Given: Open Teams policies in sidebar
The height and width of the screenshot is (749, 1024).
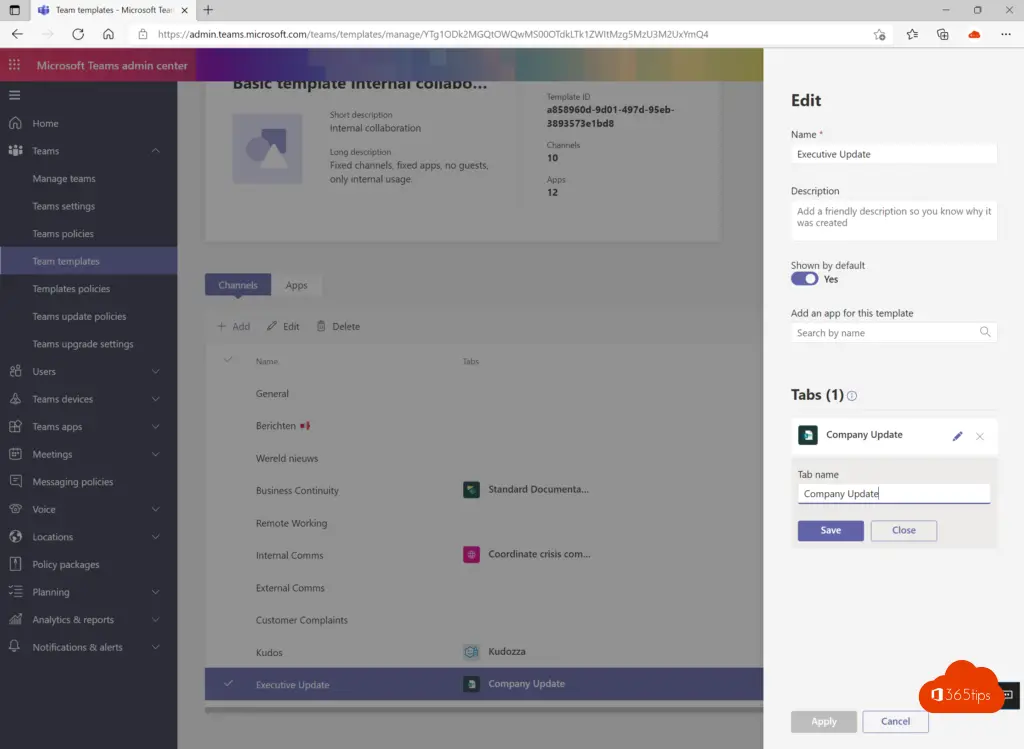Looking at the screenshot, I should point(63,233).
